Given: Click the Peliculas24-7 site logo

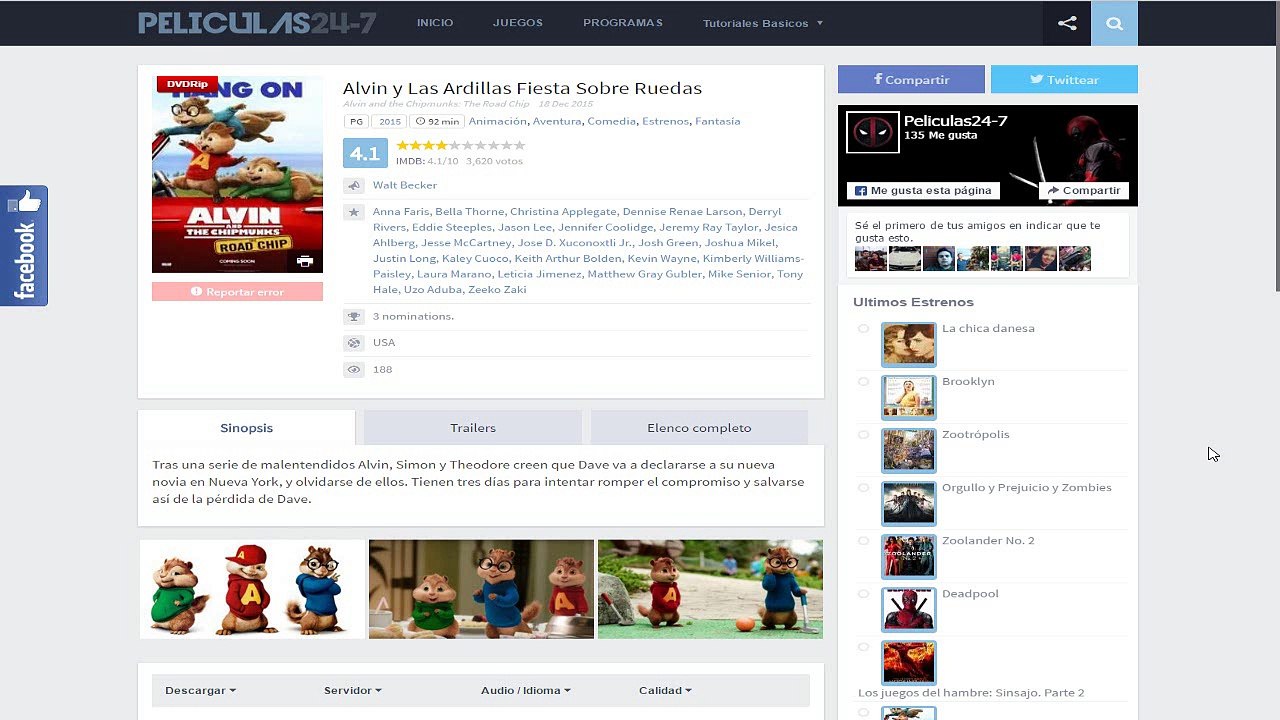Looking at the screenshot, I should 257,23.
